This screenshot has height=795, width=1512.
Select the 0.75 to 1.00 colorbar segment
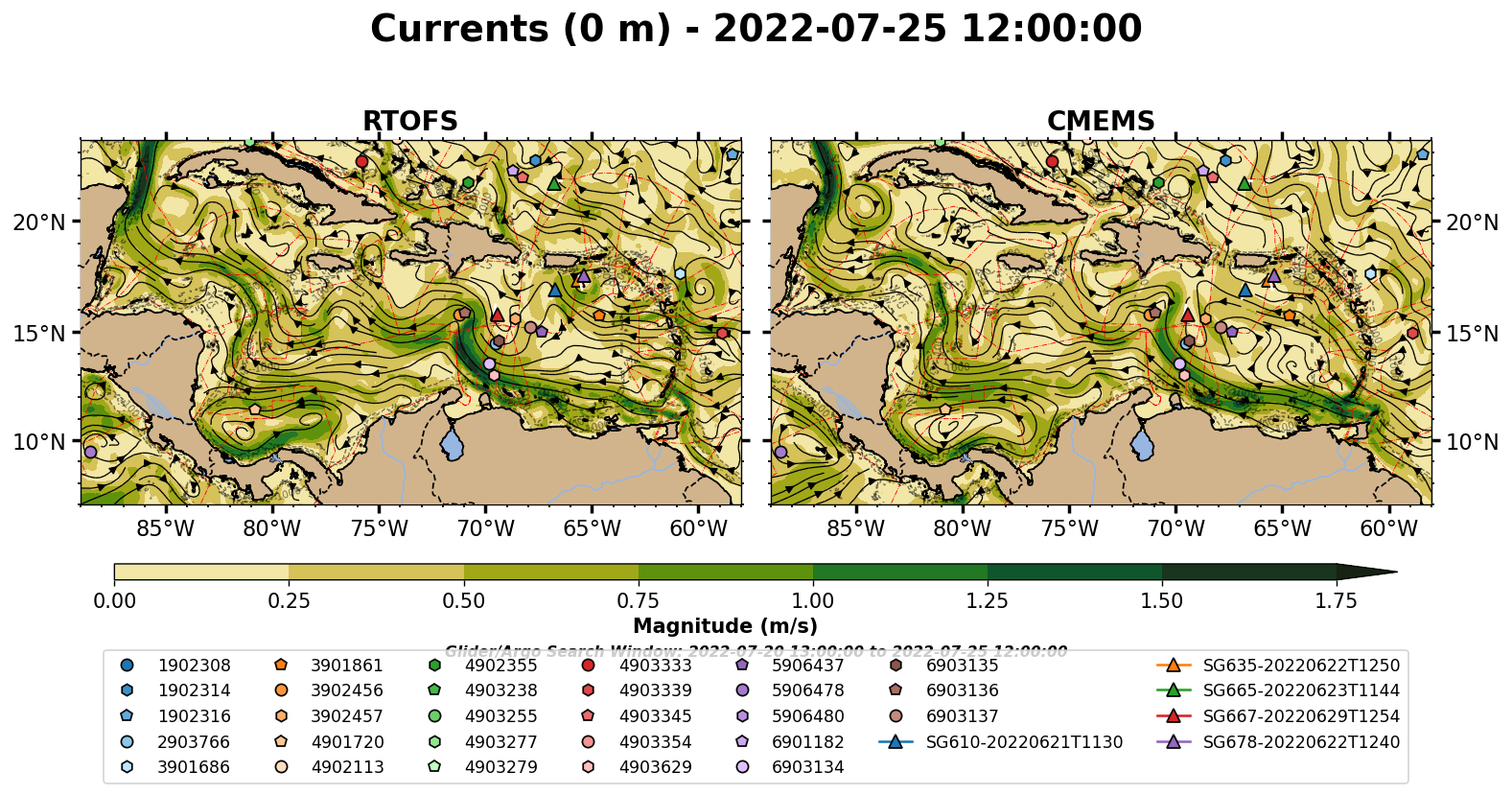point(726,572)
